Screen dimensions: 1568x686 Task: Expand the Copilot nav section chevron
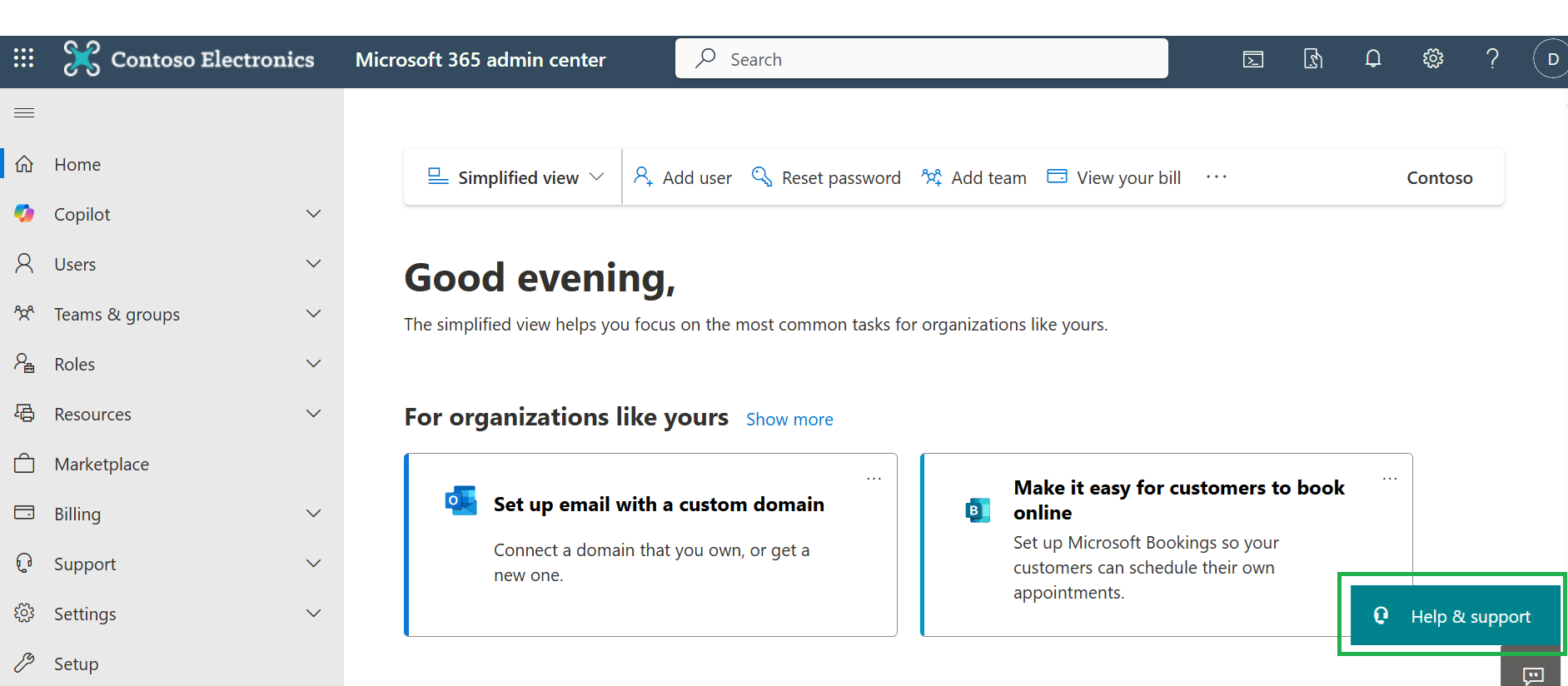coord(314,214)
